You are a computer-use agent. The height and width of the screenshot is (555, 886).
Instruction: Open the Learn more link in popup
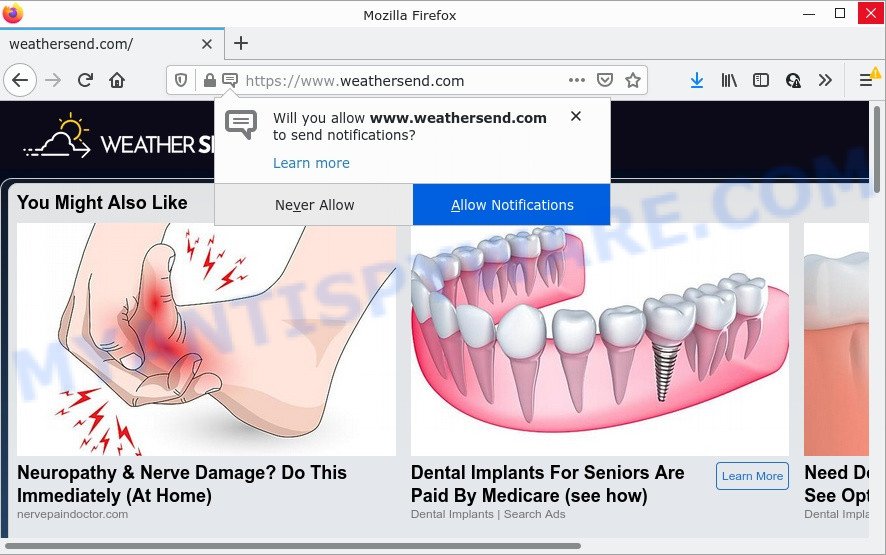pos(311,163)
